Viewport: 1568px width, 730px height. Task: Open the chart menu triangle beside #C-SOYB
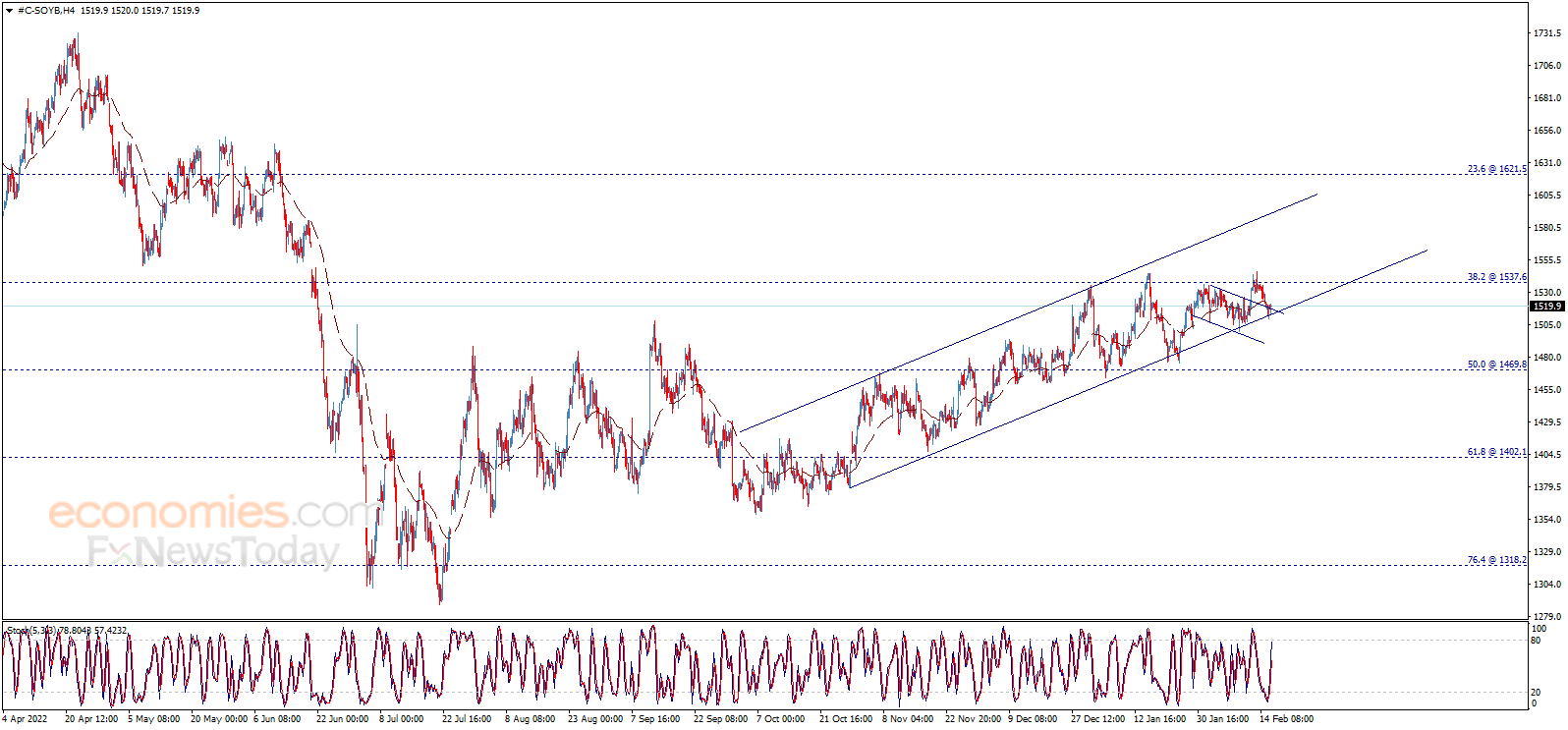coord(9,11)
